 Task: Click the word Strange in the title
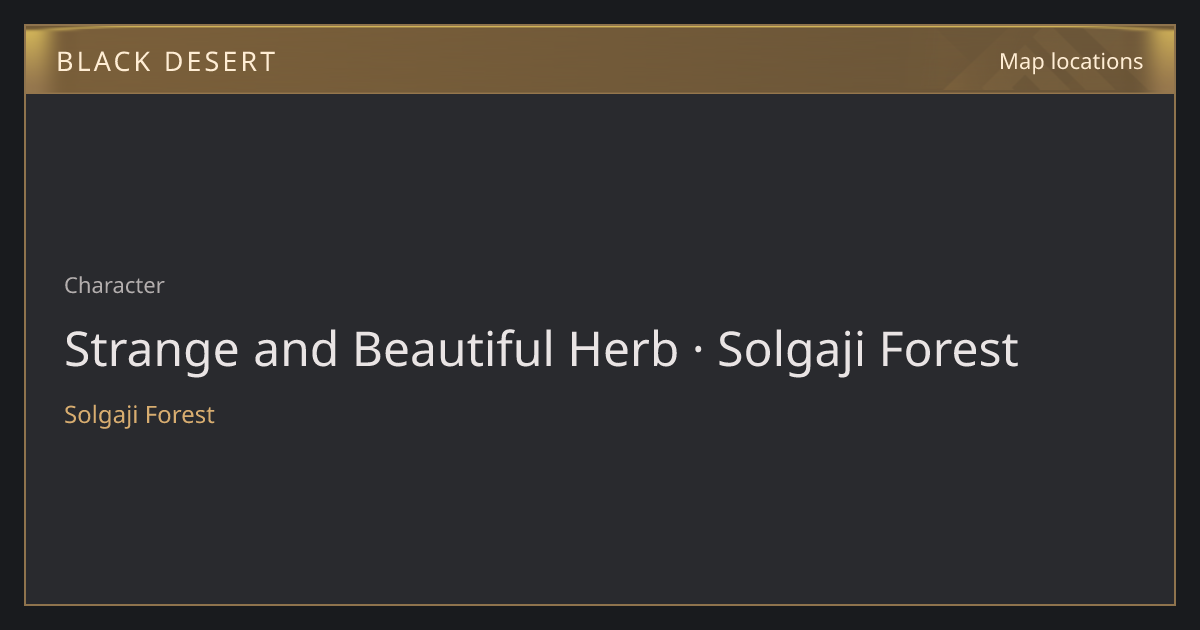[152, 351]
